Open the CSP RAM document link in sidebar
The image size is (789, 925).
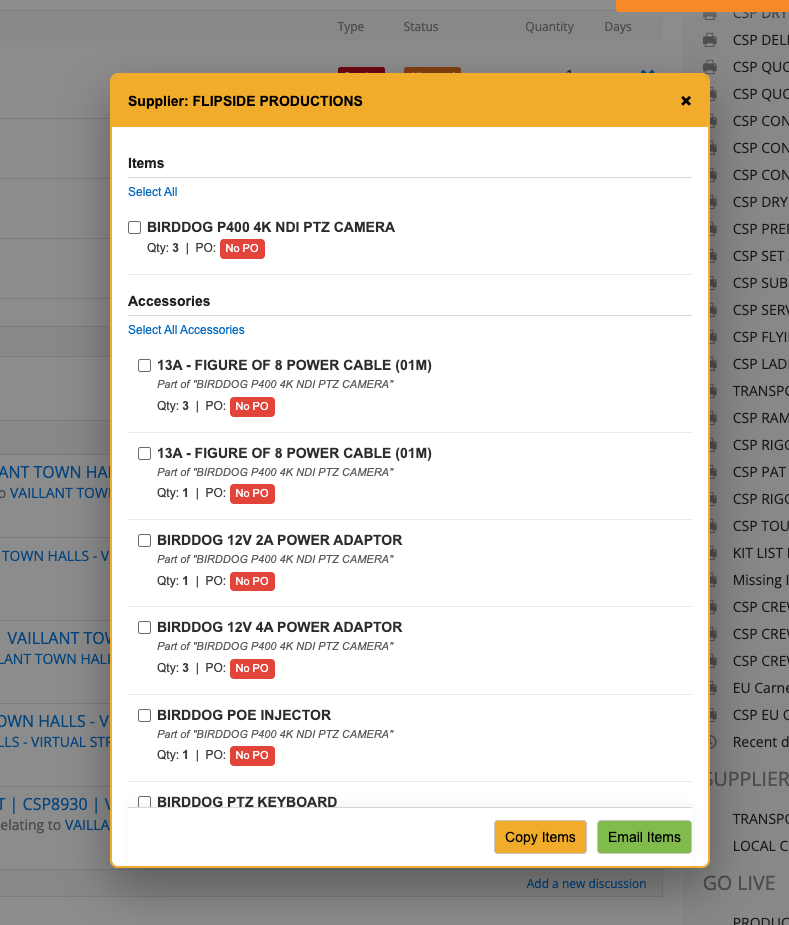(x=761, y=418)
